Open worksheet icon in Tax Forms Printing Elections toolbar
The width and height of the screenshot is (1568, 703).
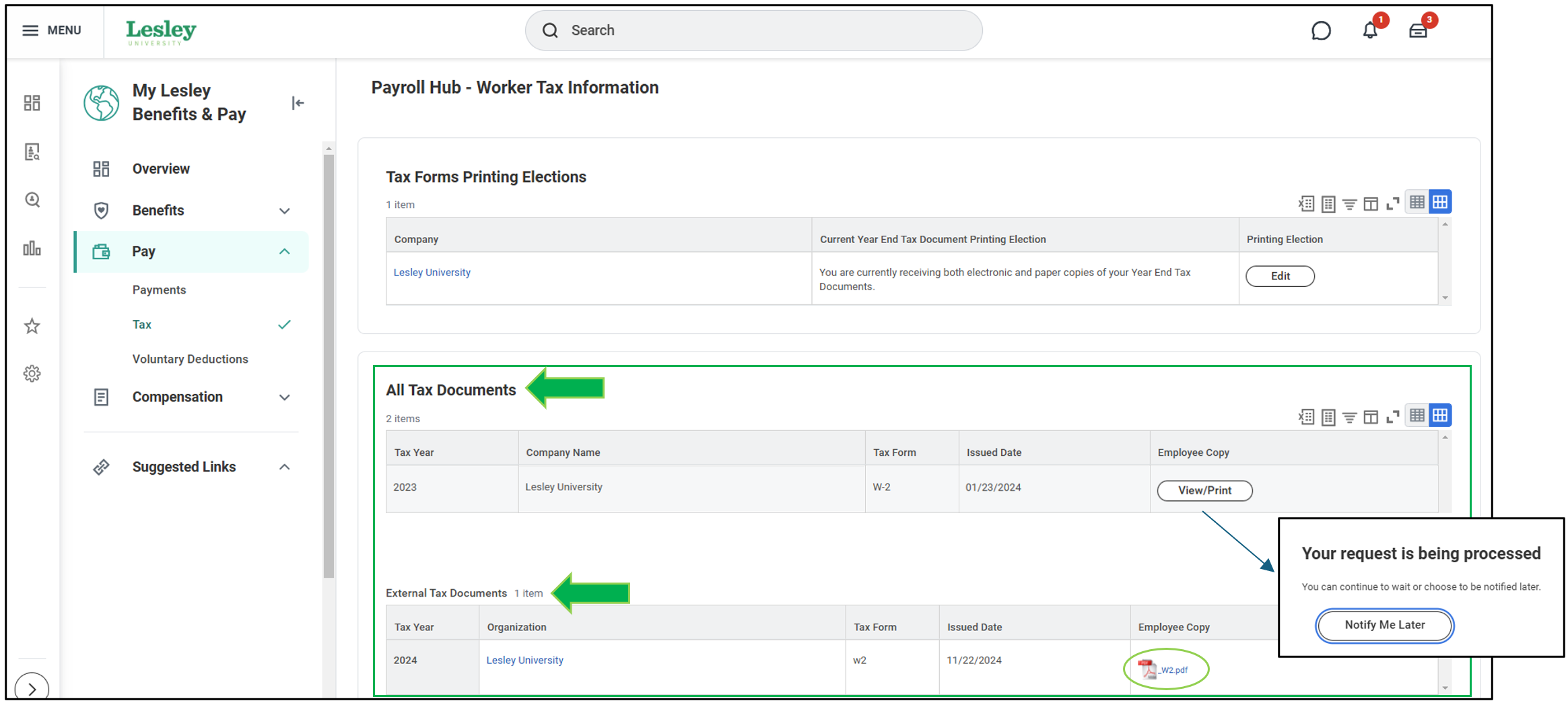point(1328,203)
